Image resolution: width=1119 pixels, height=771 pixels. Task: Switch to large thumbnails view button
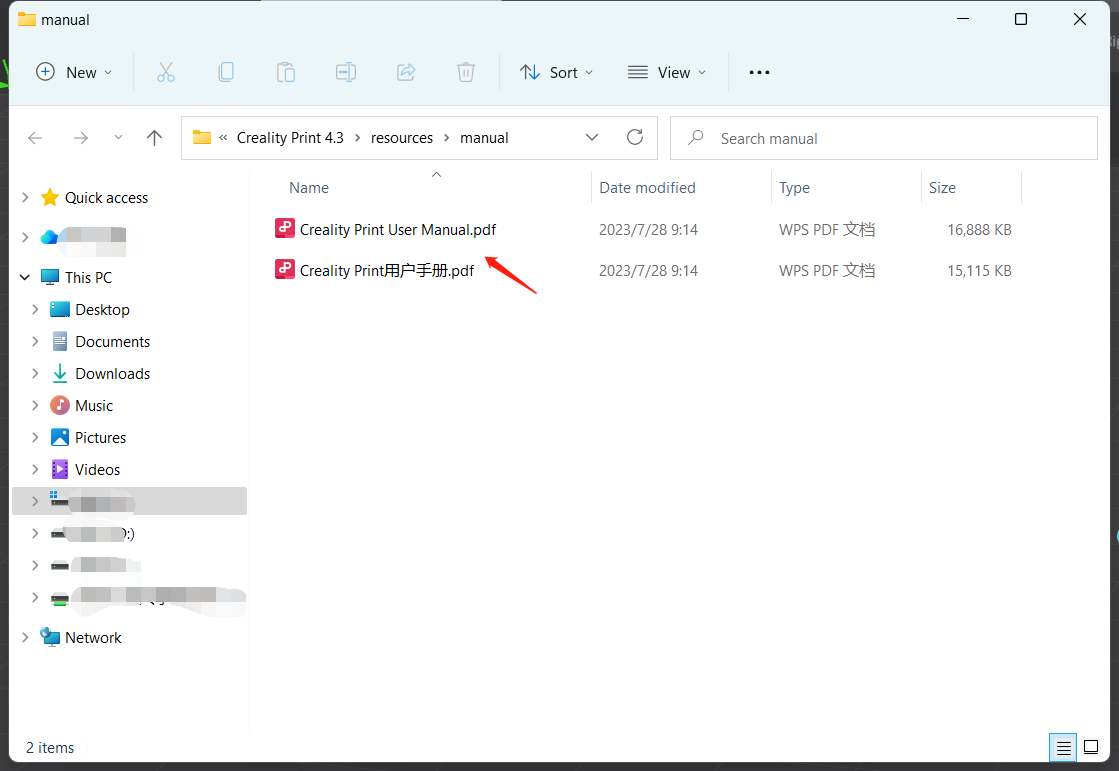pos(1091,747)
